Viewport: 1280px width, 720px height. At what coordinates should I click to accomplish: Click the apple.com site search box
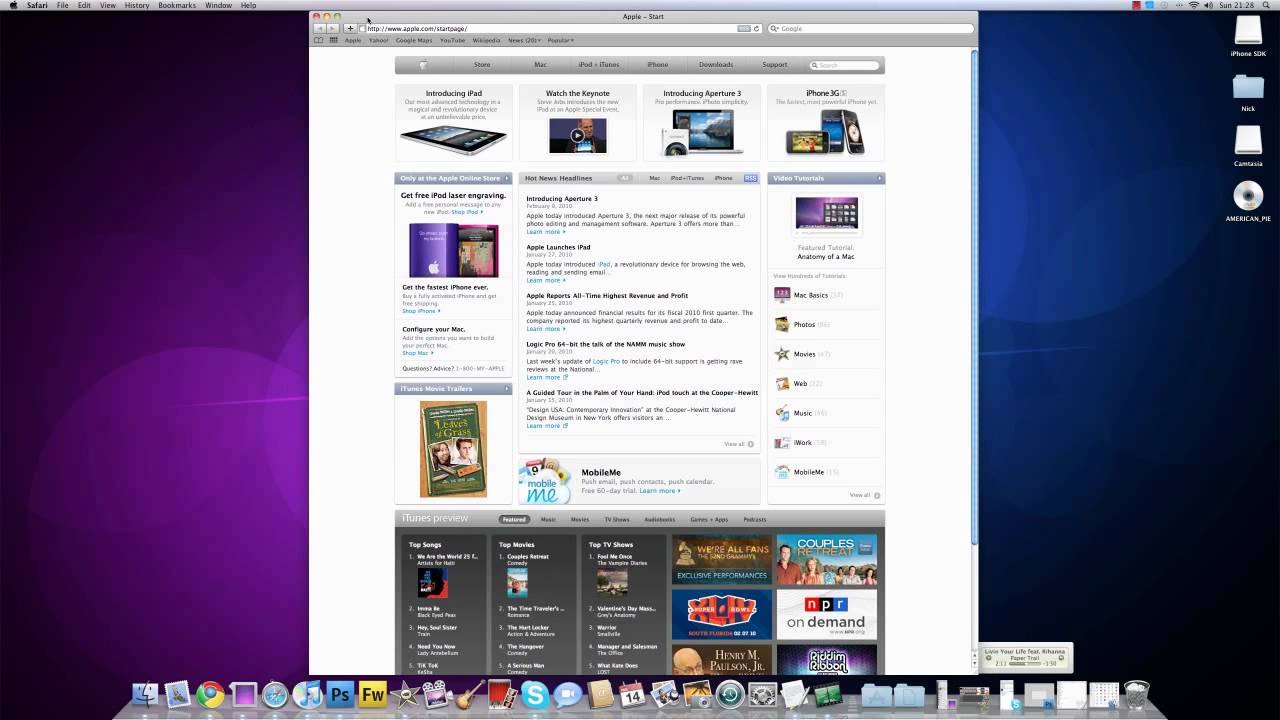click(845, 65)
